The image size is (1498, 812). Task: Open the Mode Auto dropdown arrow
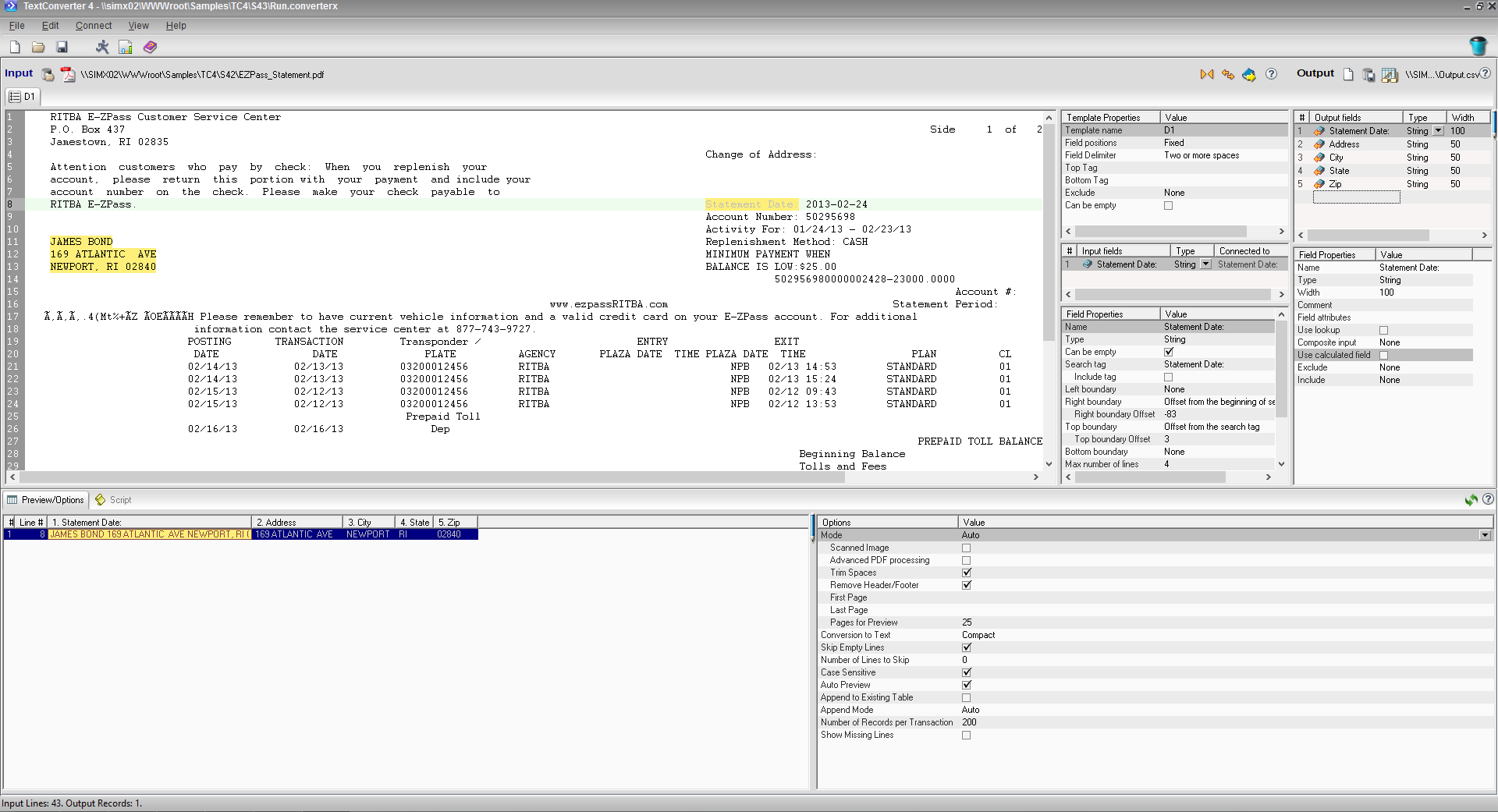coord(1485,536)
